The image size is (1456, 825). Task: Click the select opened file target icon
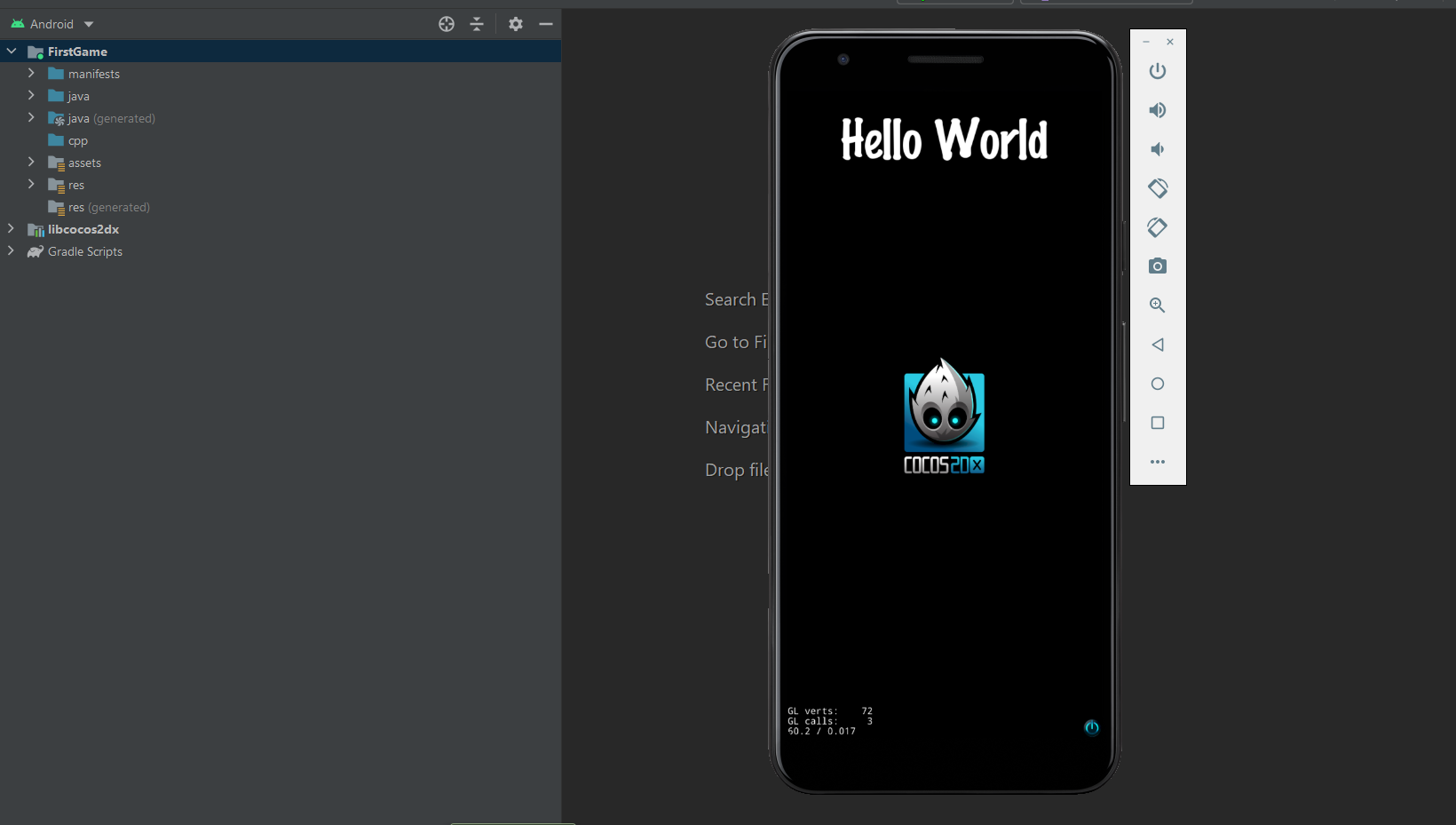point(447,24)
